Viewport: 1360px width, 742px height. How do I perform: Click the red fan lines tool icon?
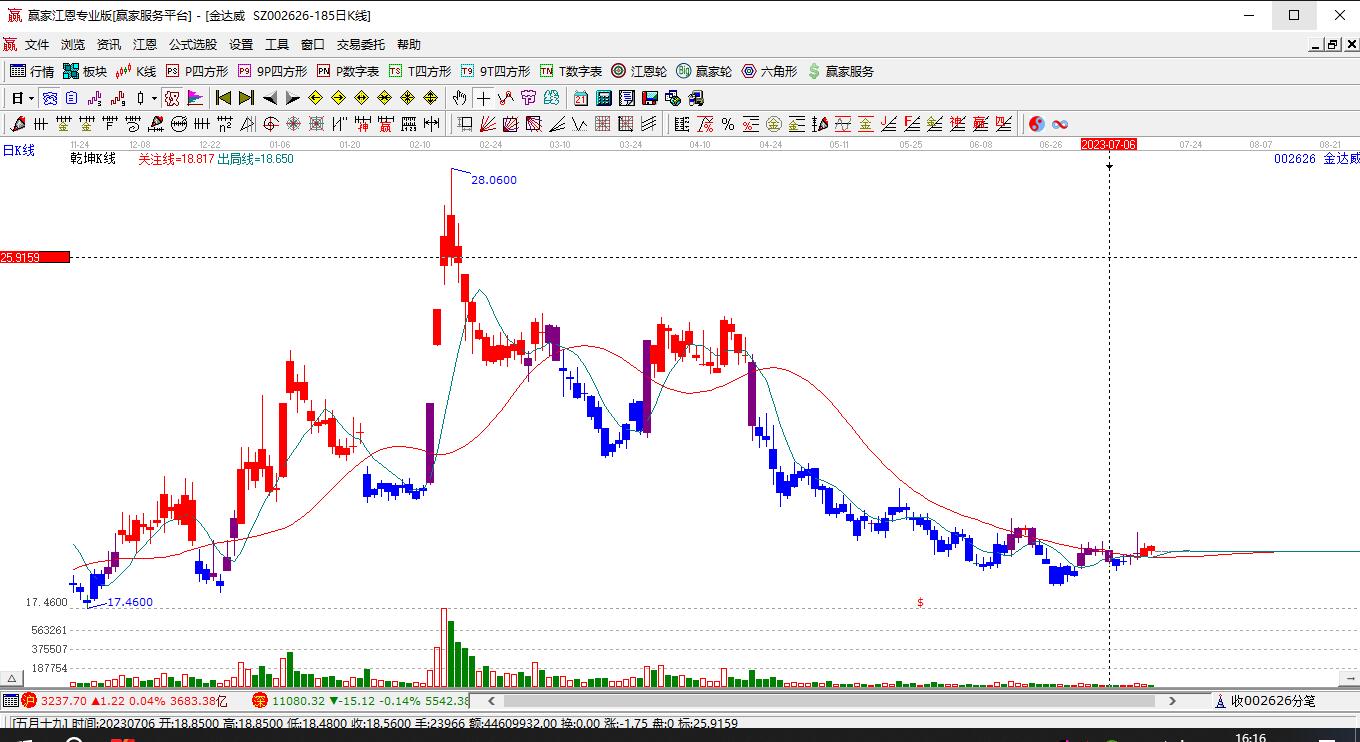point(488,124)
